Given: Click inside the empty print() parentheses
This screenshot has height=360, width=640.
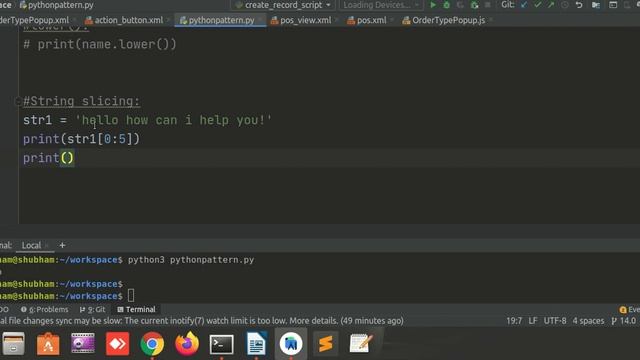Looking at the screenshot, I should (67, 158).
